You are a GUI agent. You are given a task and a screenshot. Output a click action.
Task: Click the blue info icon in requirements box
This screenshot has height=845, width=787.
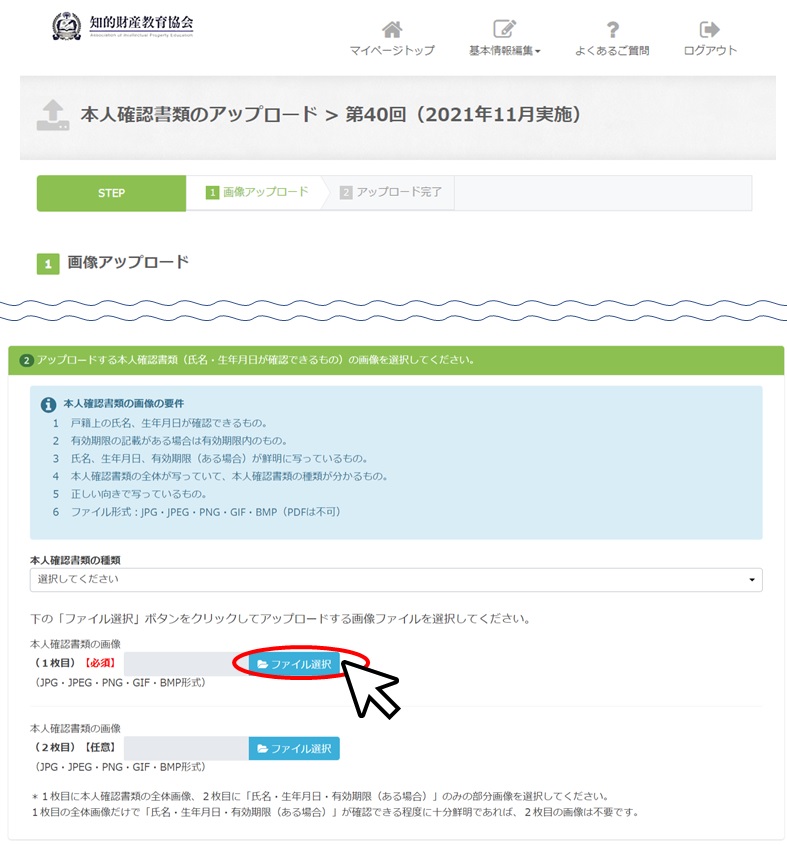point(48,406)
